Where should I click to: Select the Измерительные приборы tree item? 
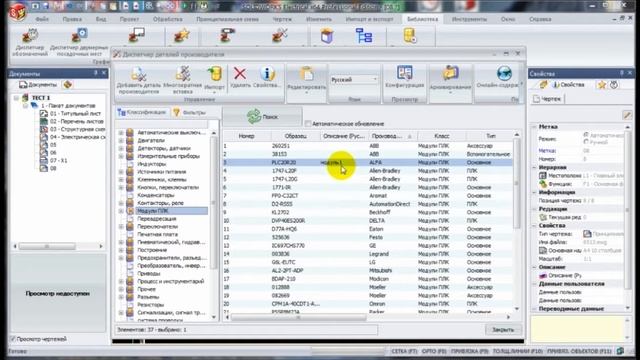pyautogui.click(x=169, y=156)
